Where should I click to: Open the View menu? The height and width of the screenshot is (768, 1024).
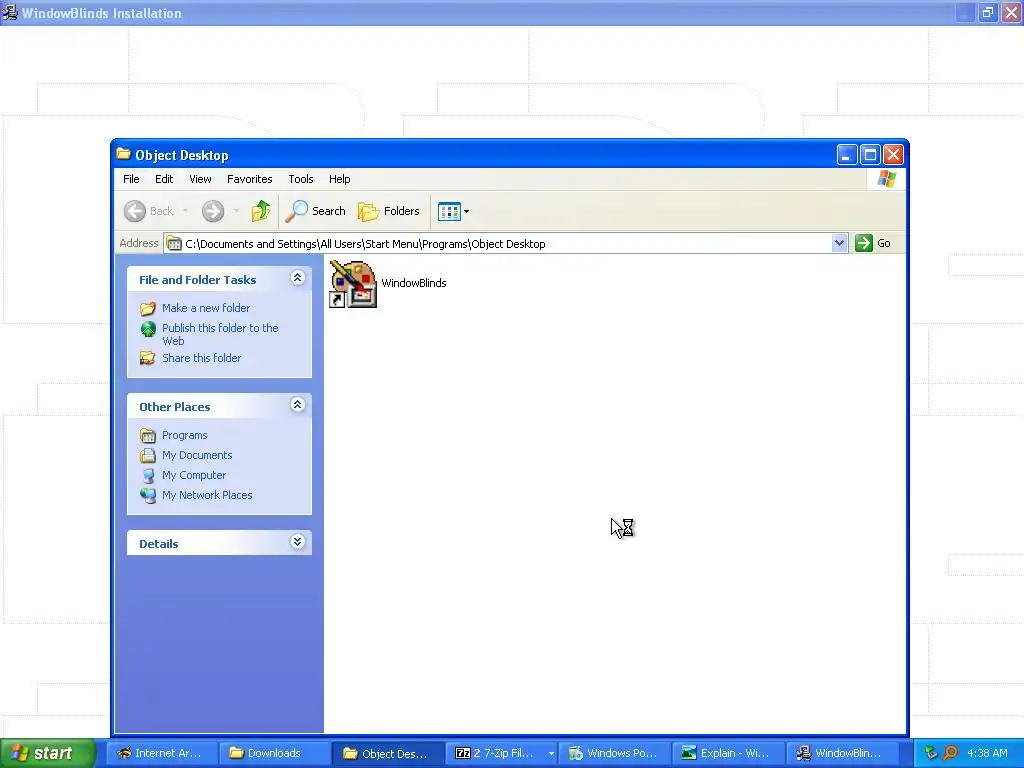click(x=200, y=179)
